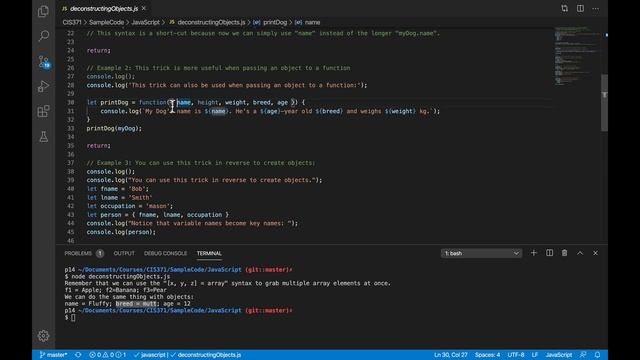Screen dimensions: 640x360
Task: Click the Synchronize Changes icon in the status bar
Action: [78, 355]
